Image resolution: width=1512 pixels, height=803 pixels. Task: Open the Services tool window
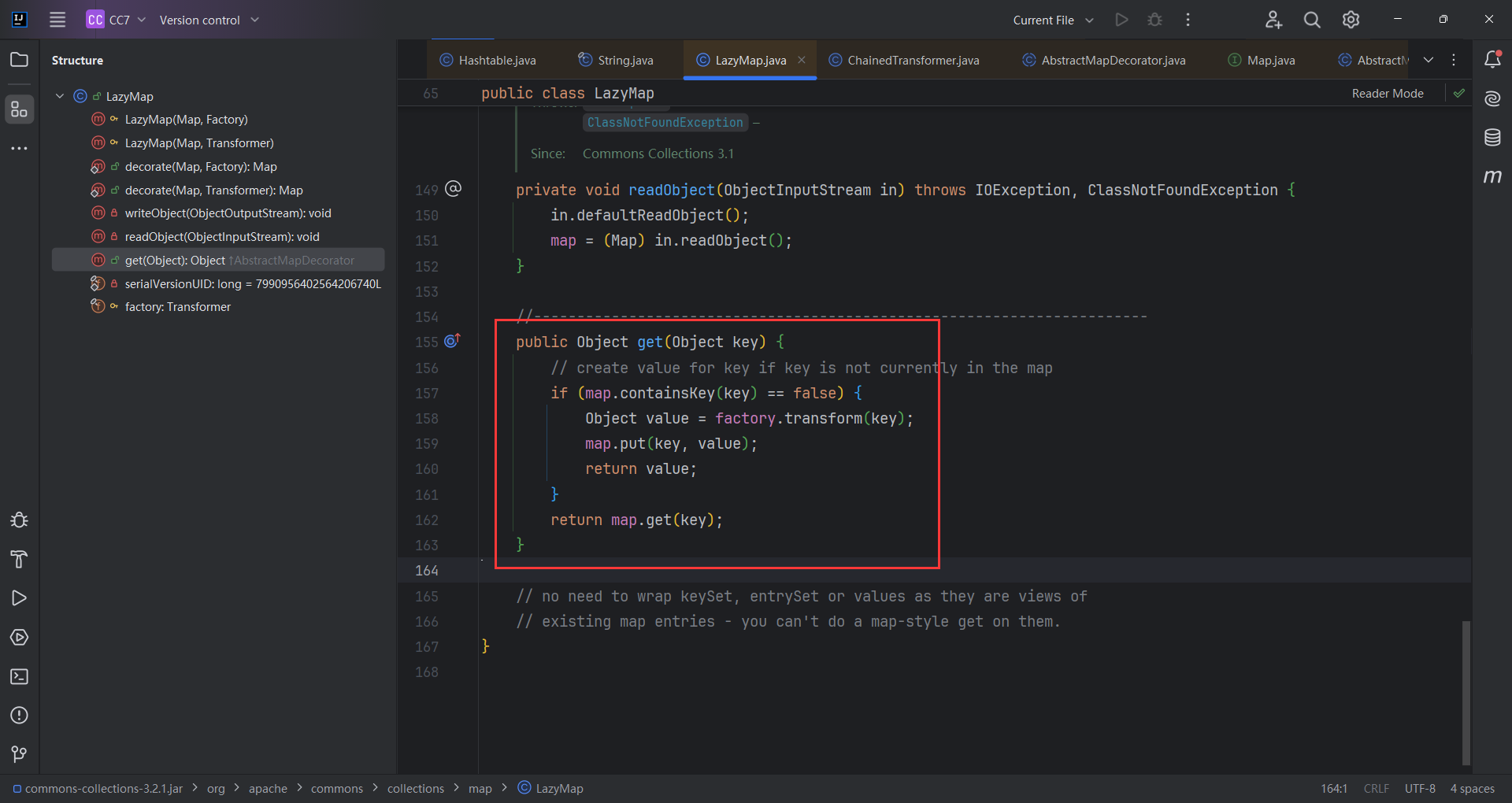(20, 637)
